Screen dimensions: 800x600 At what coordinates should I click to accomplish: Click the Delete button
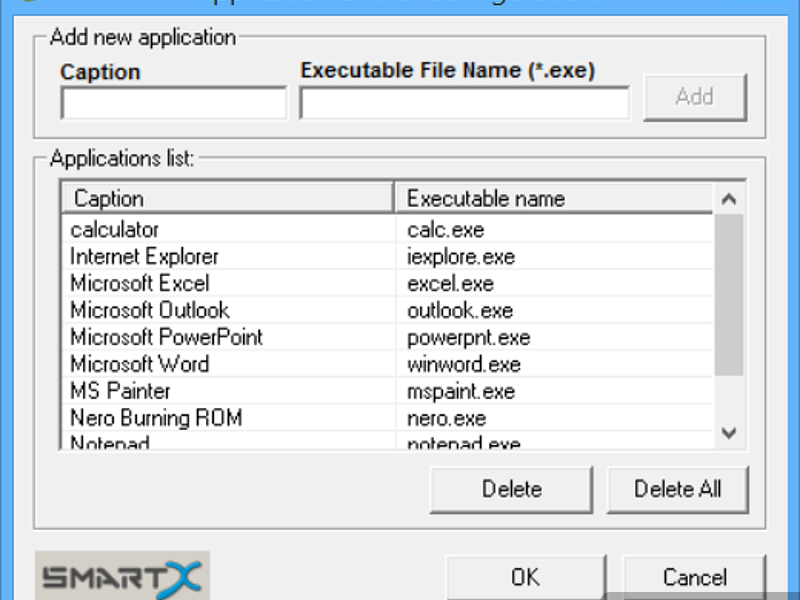coord(512,489)
